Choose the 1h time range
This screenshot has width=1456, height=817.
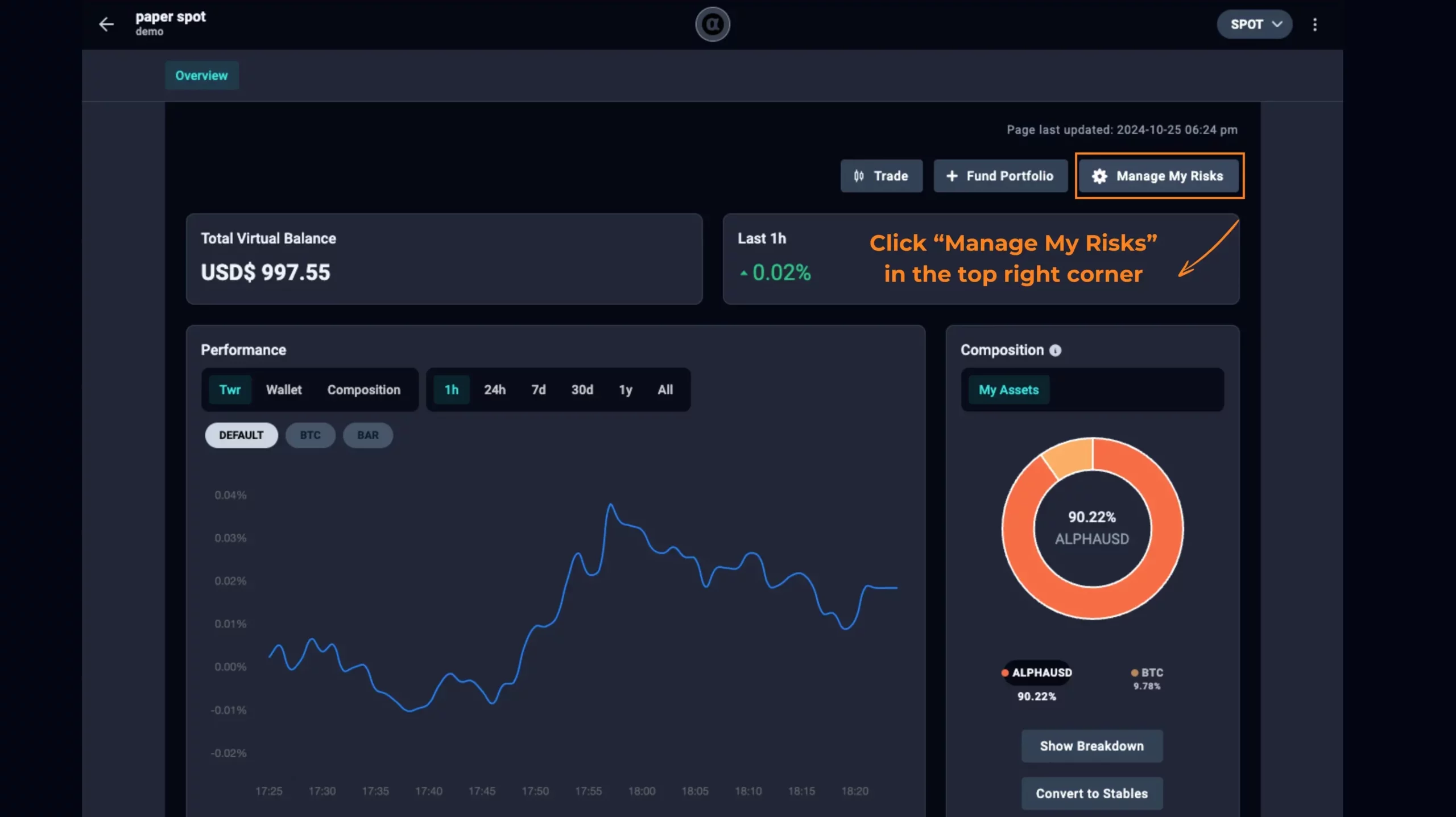point(452,390)
